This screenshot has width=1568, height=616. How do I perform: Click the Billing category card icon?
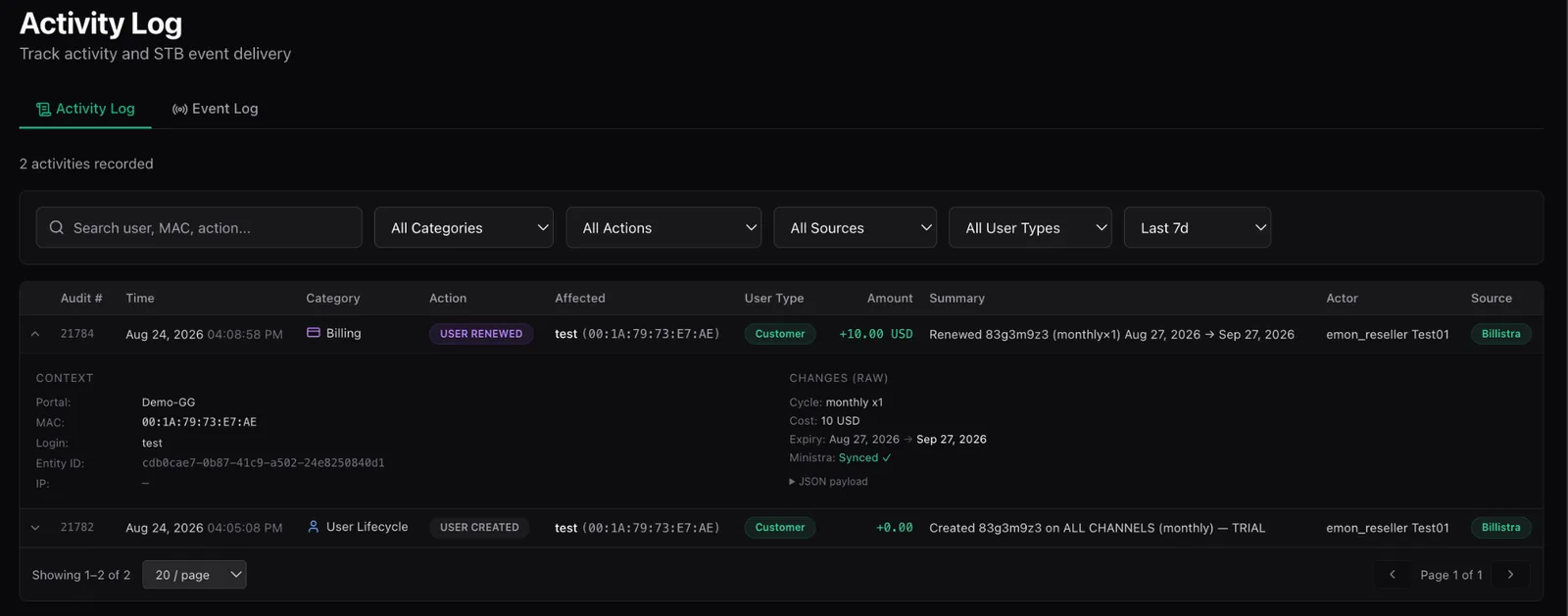[x=314, y=333]
